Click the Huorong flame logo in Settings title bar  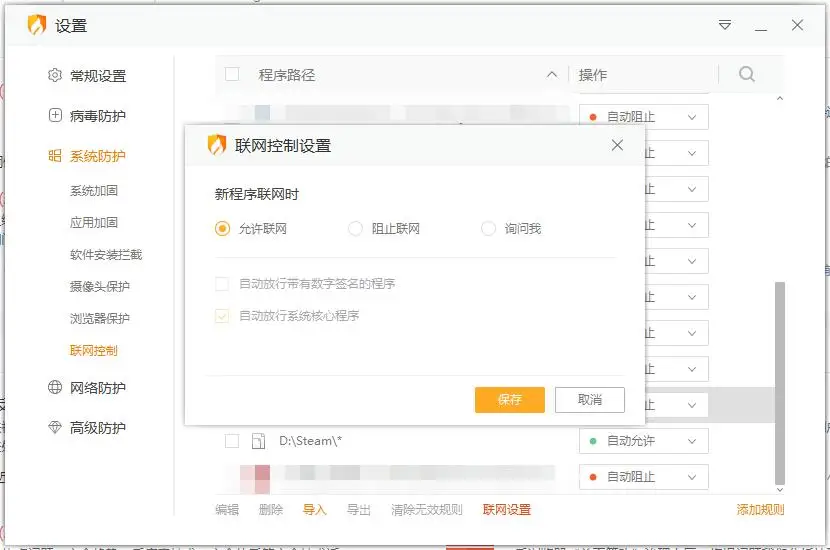(x=37, y=25)
